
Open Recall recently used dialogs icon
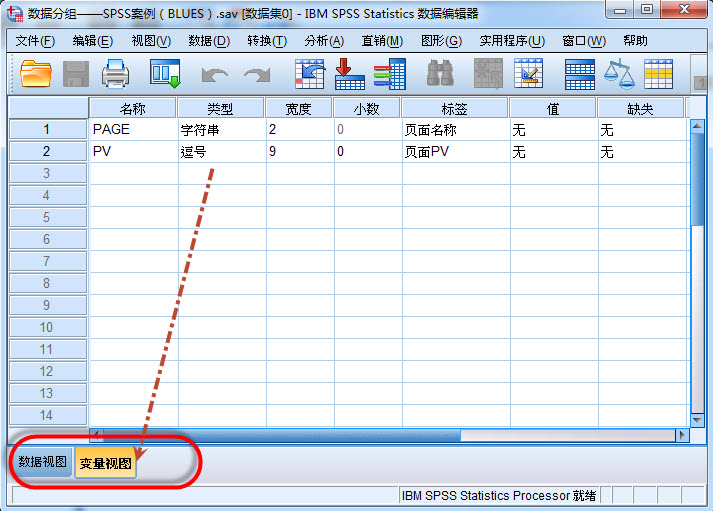pos(166,74)
